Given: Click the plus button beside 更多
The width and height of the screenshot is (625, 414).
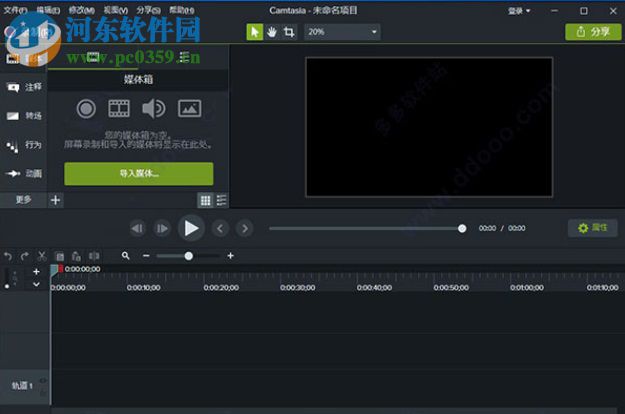Looking at the screenshot, I should tap(55, 200).
